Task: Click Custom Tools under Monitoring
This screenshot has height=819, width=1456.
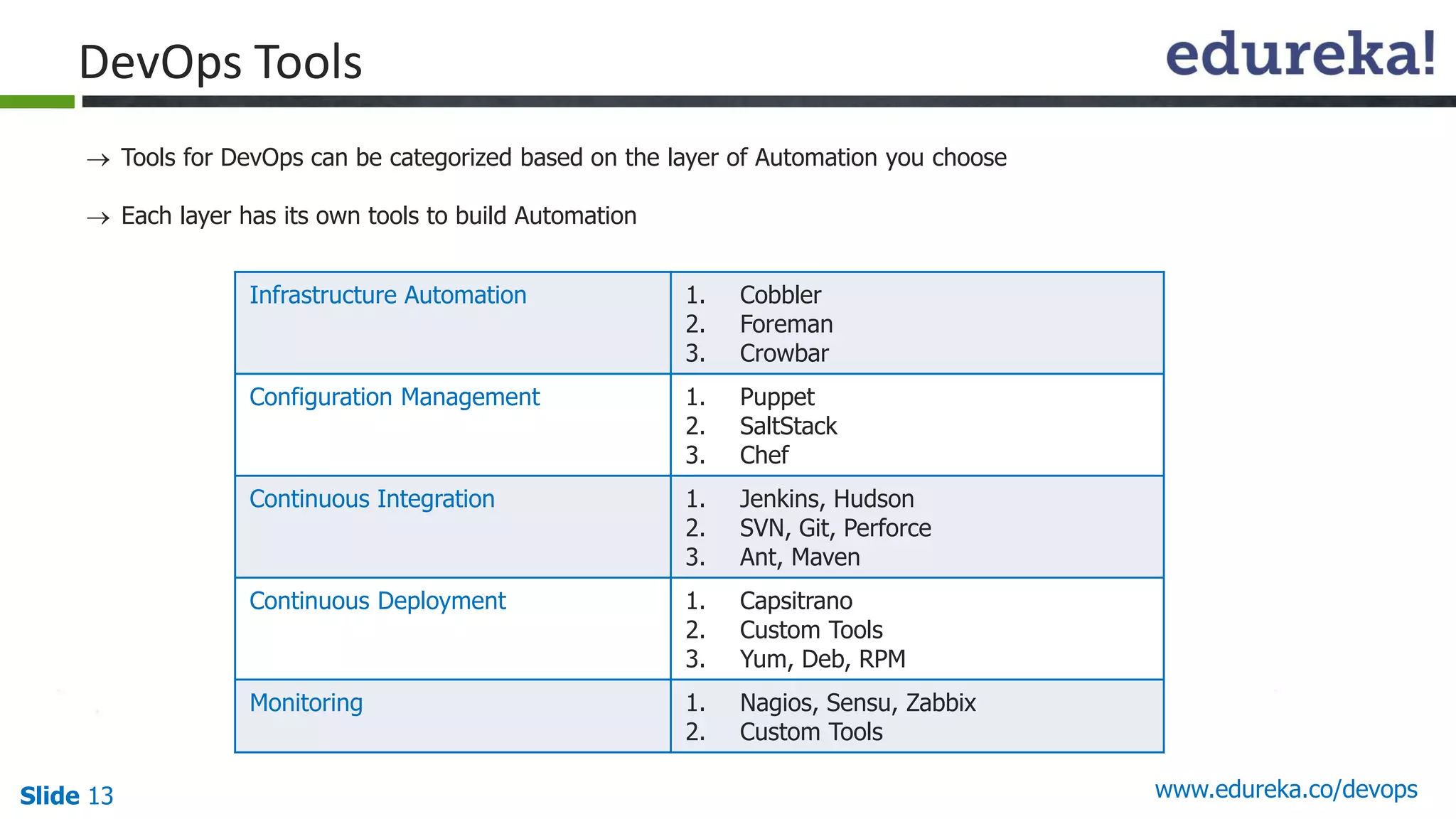Action: (811, 732)
